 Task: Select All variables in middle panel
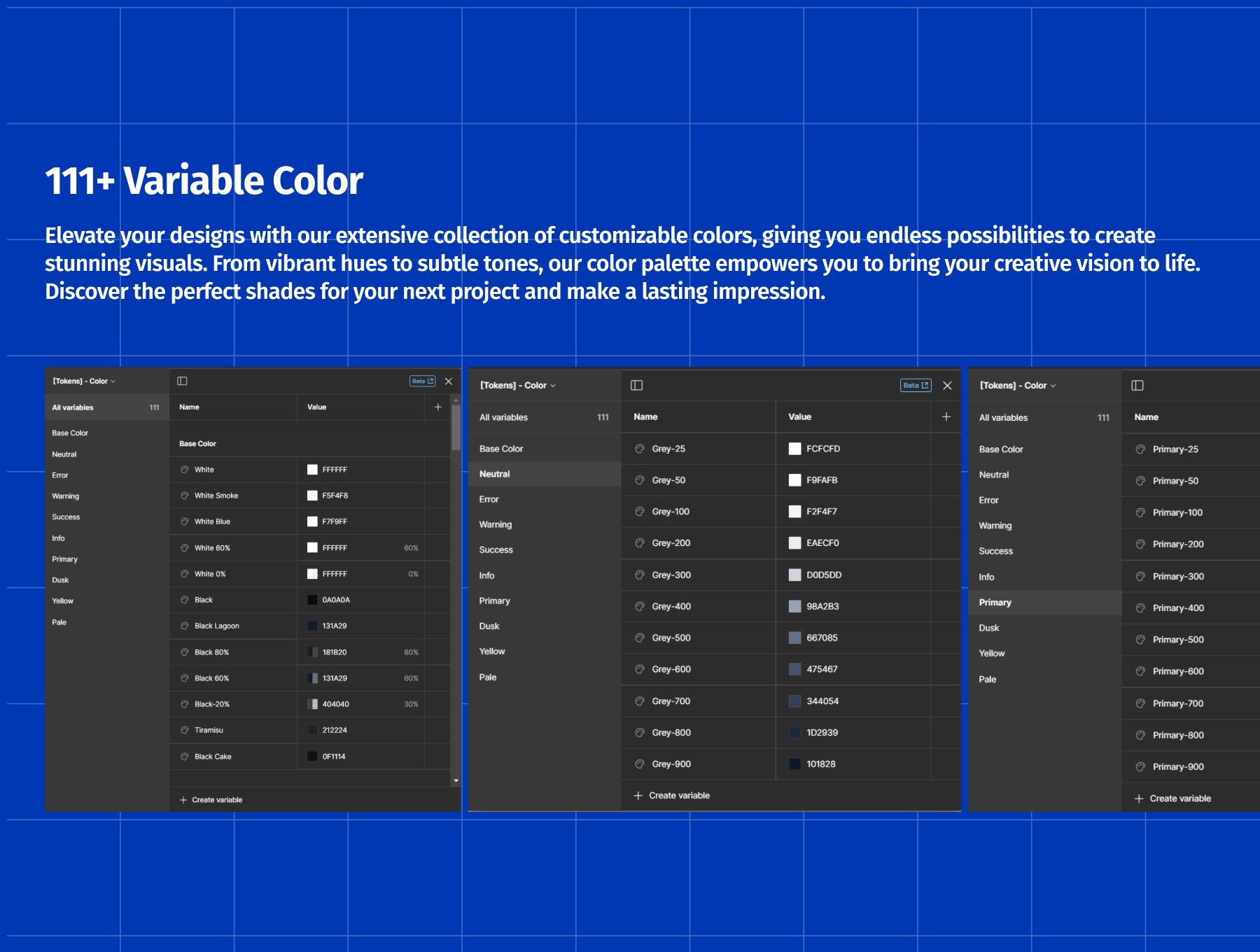(545, 417)
